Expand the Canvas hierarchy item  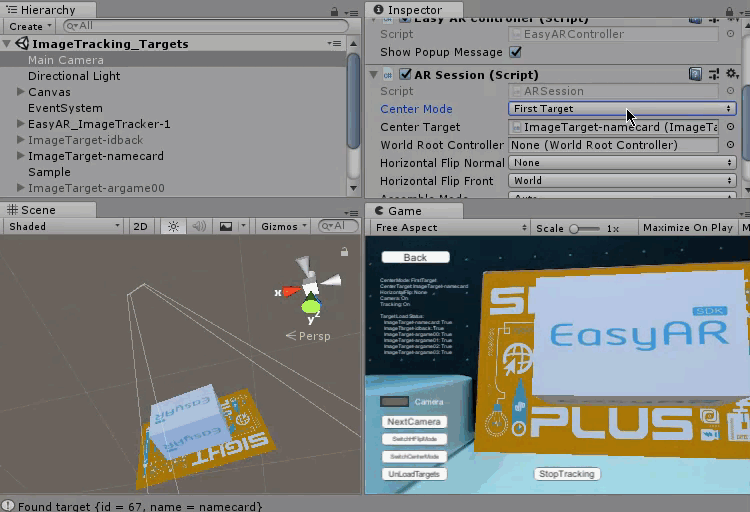[20, 91]
